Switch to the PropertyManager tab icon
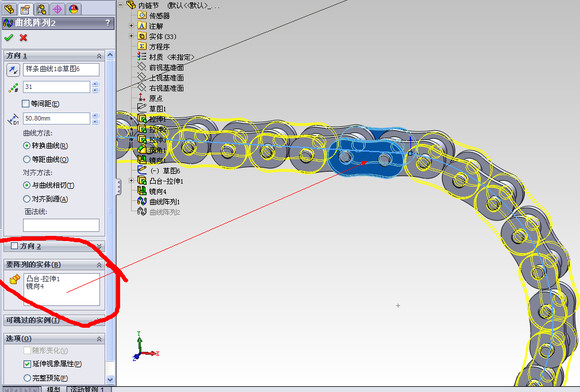The width and height of the screenshot is (580, 392). coord(25,9)
